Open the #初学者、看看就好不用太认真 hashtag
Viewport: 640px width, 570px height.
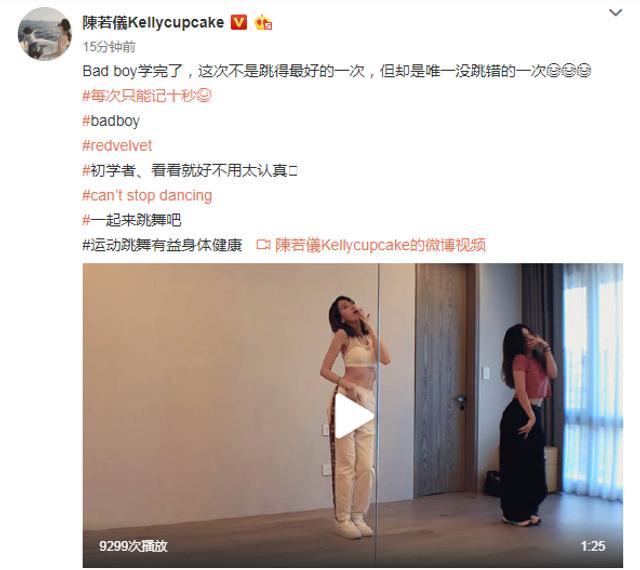point(190,171)
